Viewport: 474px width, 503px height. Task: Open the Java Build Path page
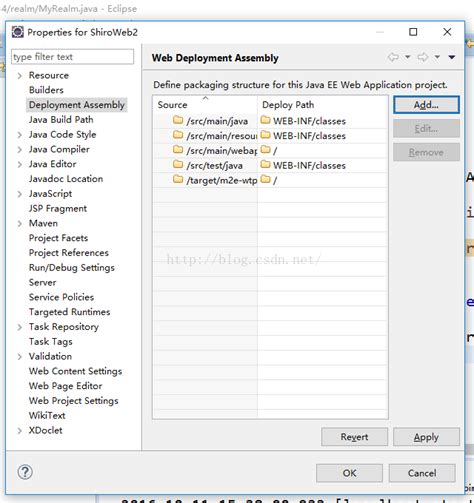pyautogui.click(x=61, y=120)
